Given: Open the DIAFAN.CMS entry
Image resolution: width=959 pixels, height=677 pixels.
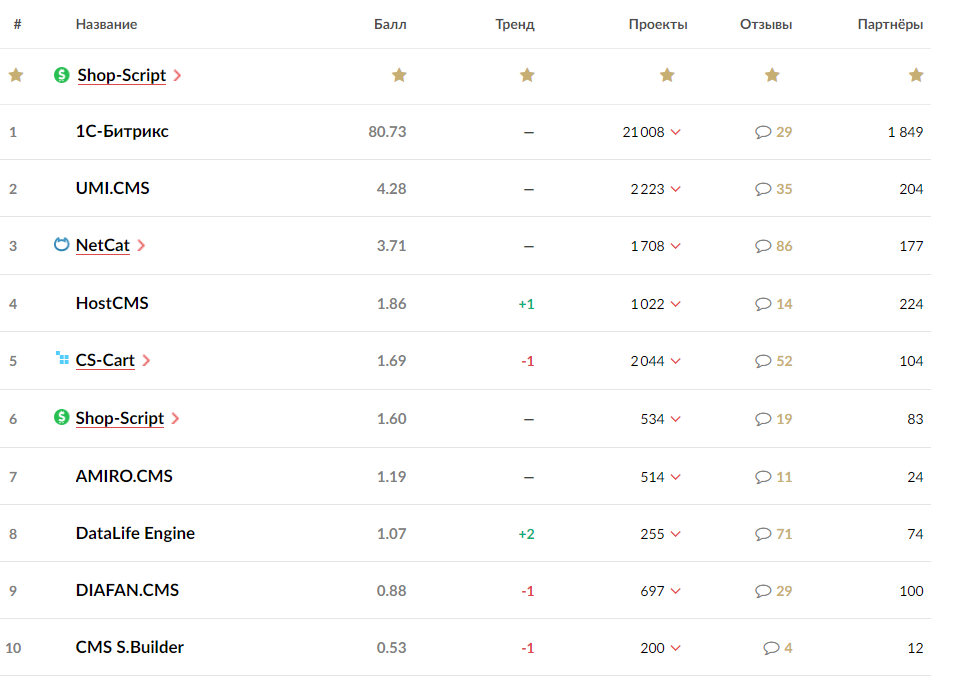Looking at the screenshot, I should tap(127, 590).
